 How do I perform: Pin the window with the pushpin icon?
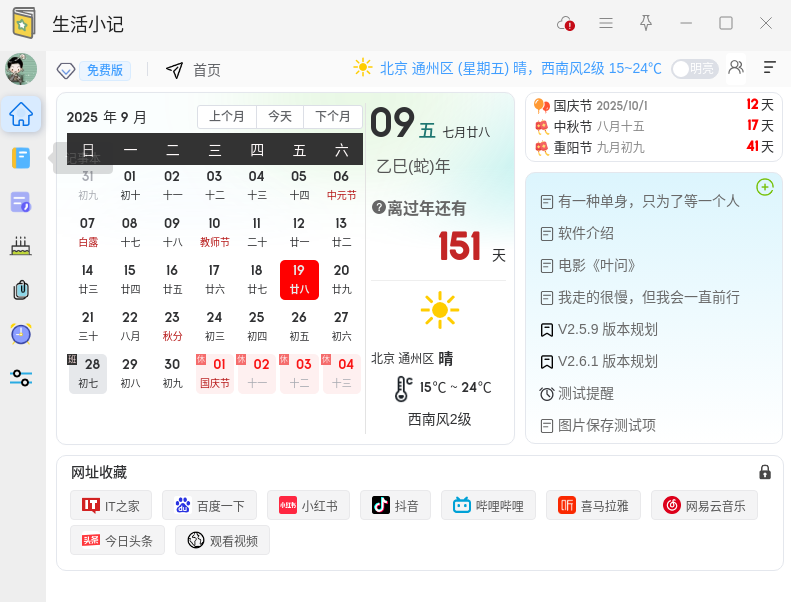[x=646, y=23]
